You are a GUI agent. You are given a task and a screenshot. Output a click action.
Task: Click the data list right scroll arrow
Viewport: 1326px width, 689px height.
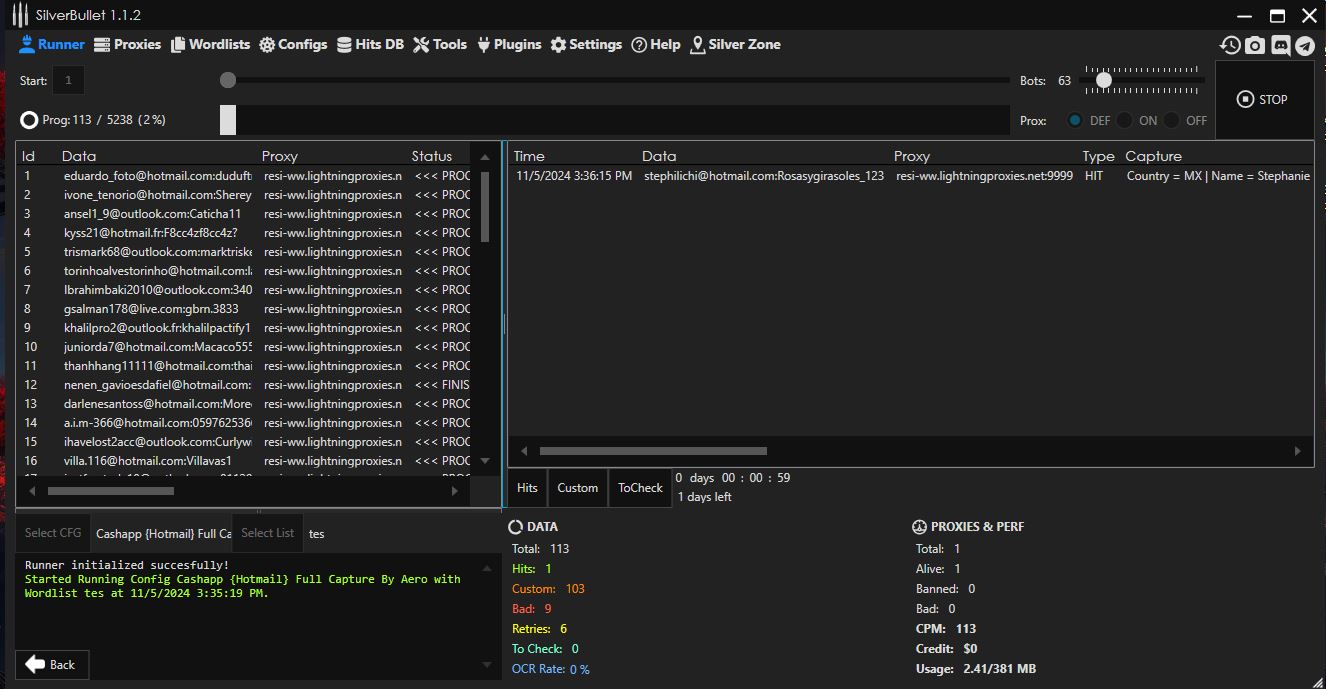pyautogui.click(x=455, y=491)
